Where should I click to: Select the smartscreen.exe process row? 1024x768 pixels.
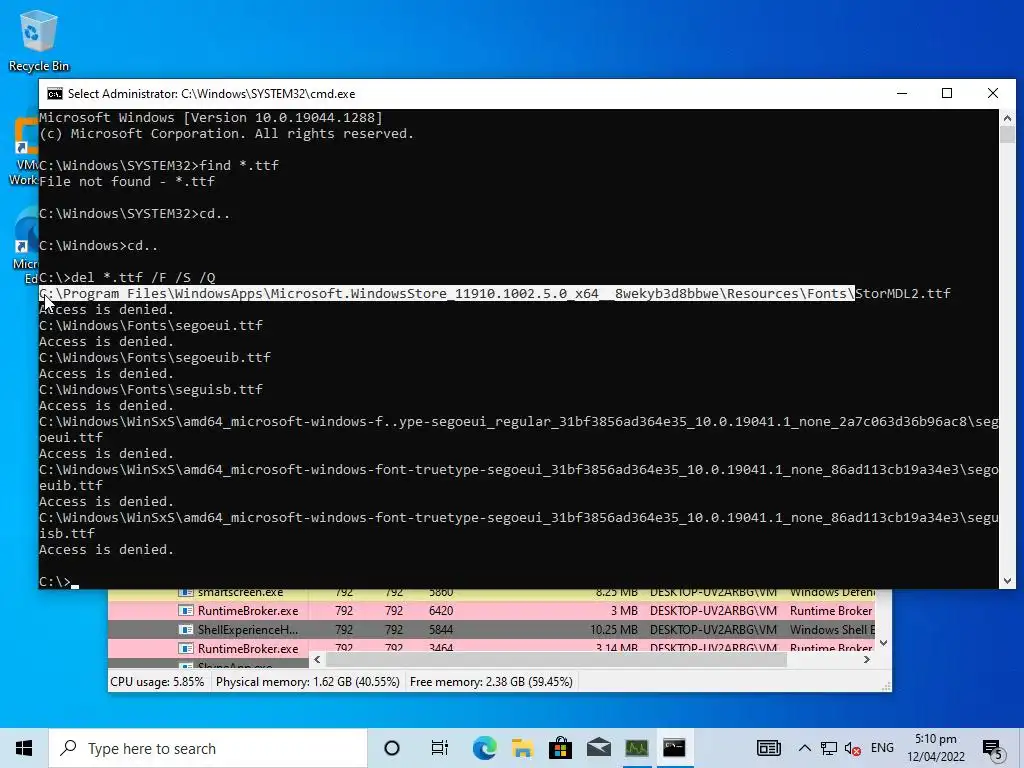click(x=491, y=594)
